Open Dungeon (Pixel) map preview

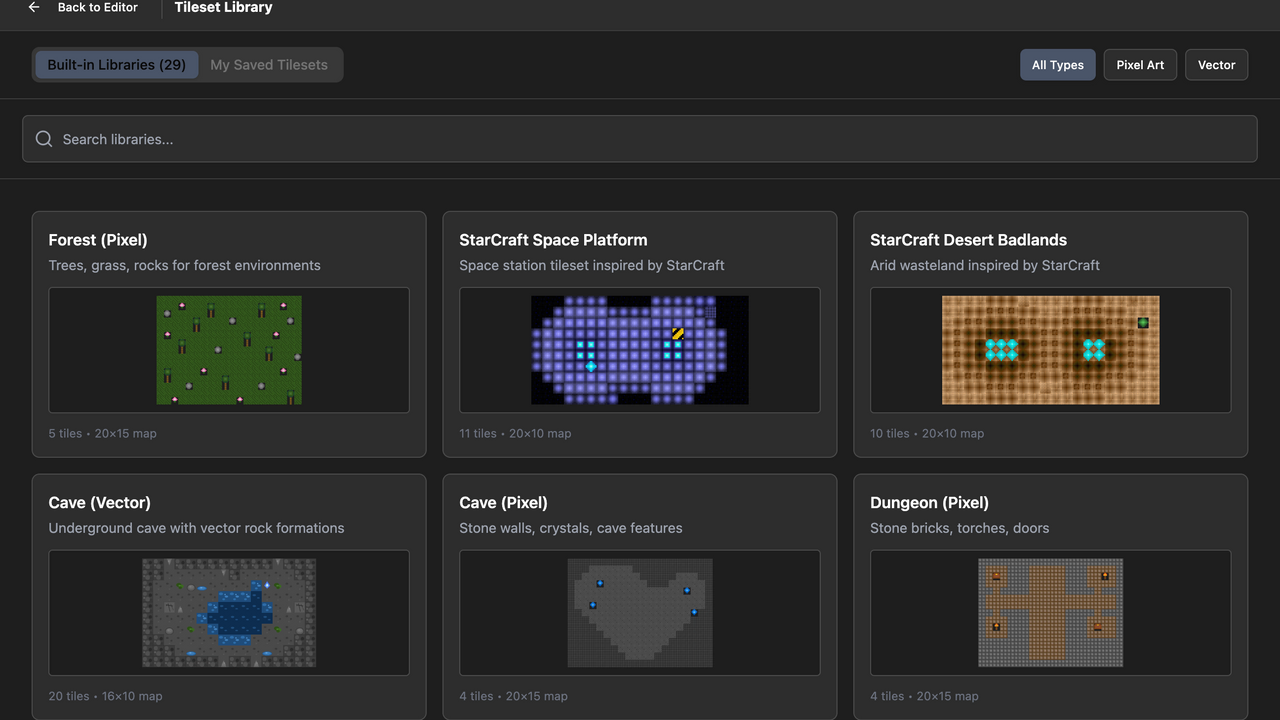[1051, 613]
